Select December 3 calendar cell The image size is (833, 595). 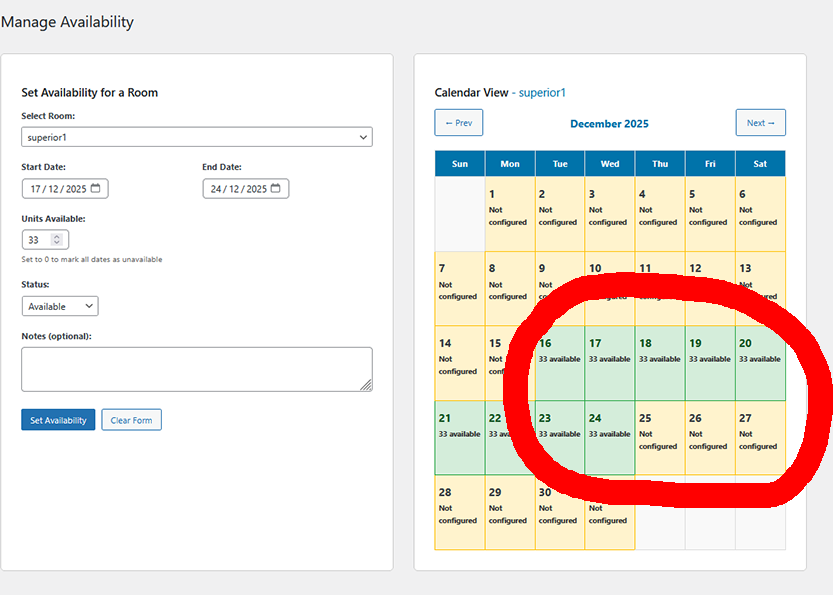click(610, 214)
